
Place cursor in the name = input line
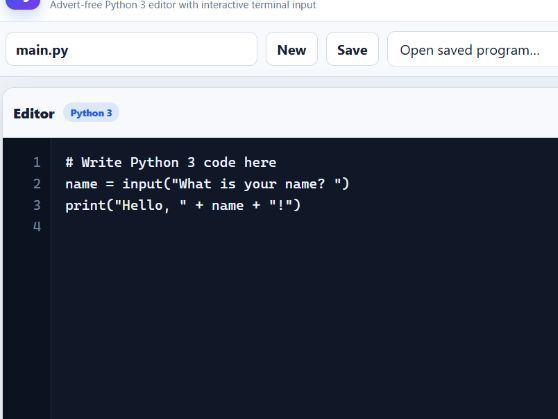[x=207, y=184]
